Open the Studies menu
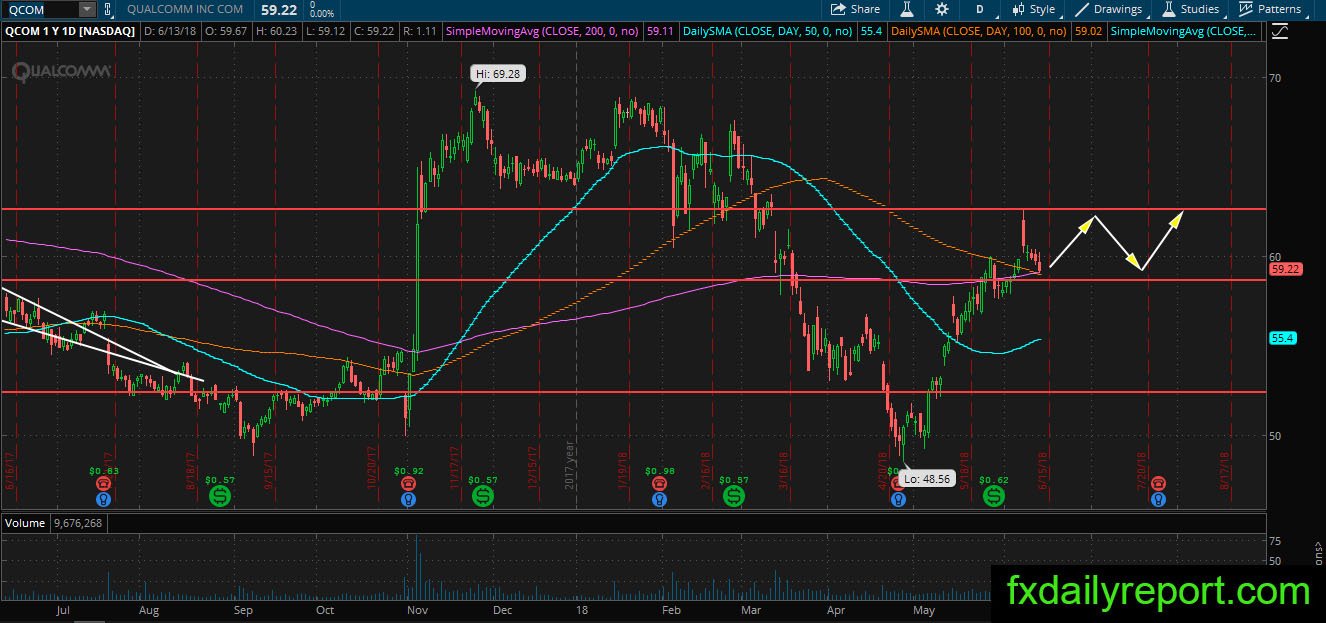1326x623 pixels. (1190, 9)
